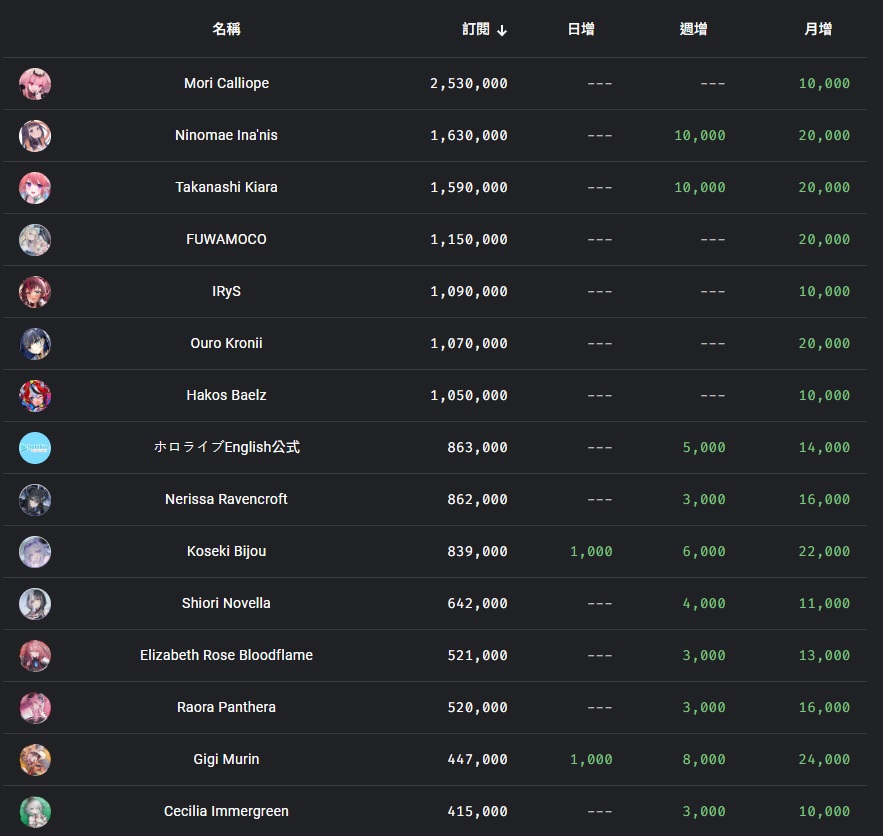Select Elizabeth Rose Bloodflame row name
Screen dimensions: 883x836
tap(226, 655)
